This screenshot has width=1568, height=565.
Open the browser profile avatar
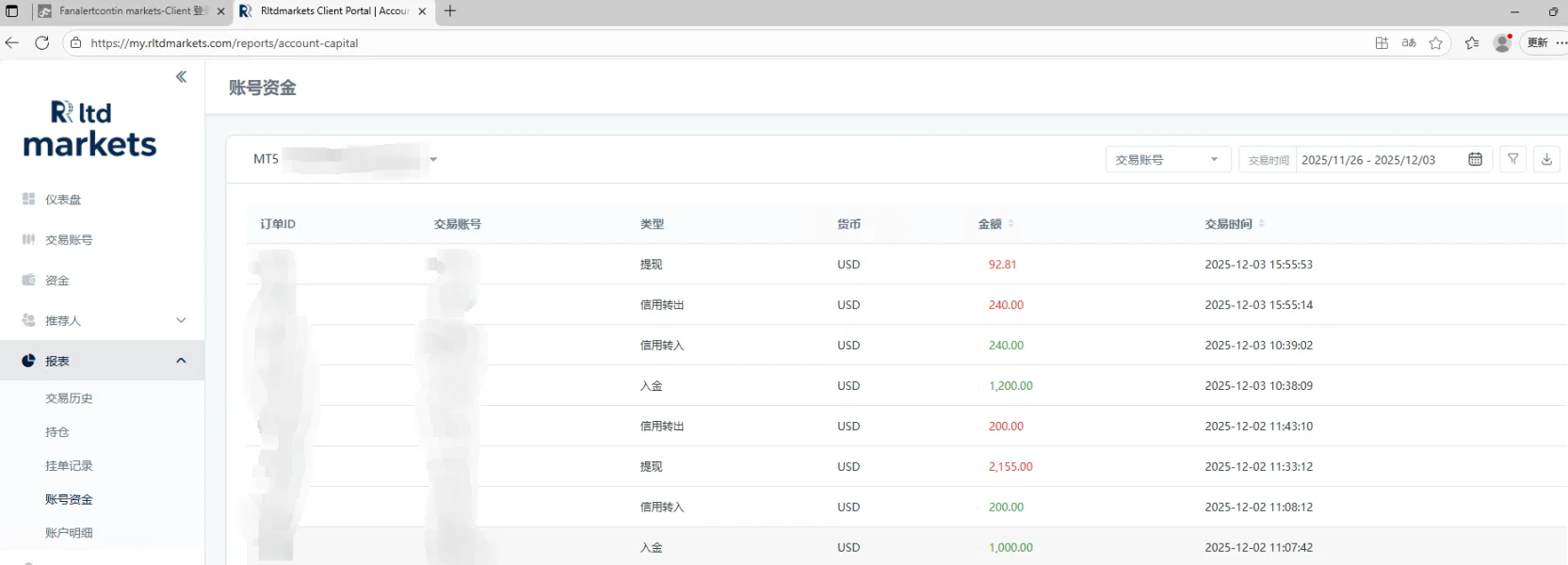tap(1502, 42)
